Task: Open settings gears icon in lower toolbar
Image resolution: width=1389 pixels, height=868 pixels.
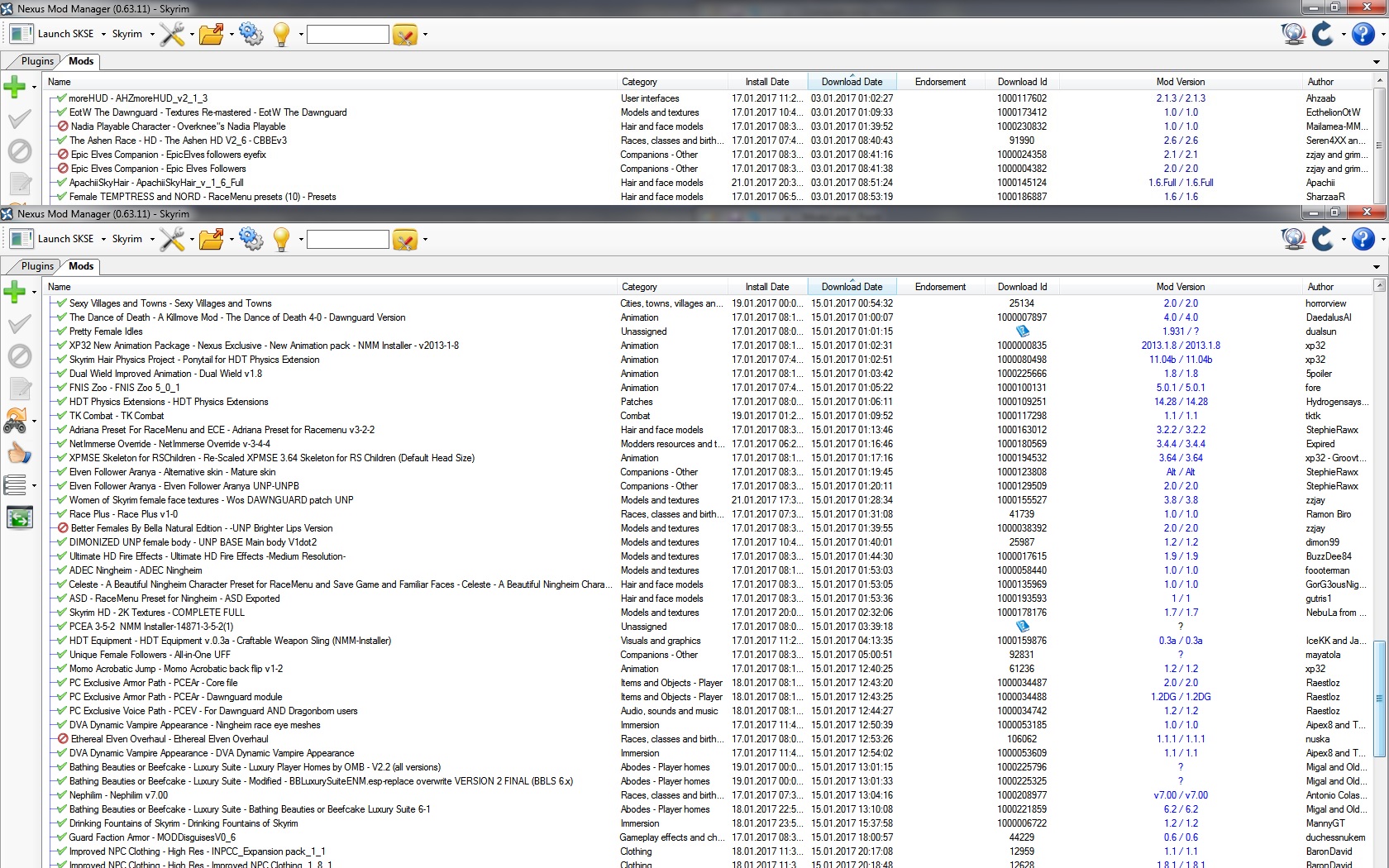Action: [x=251, y=240]
